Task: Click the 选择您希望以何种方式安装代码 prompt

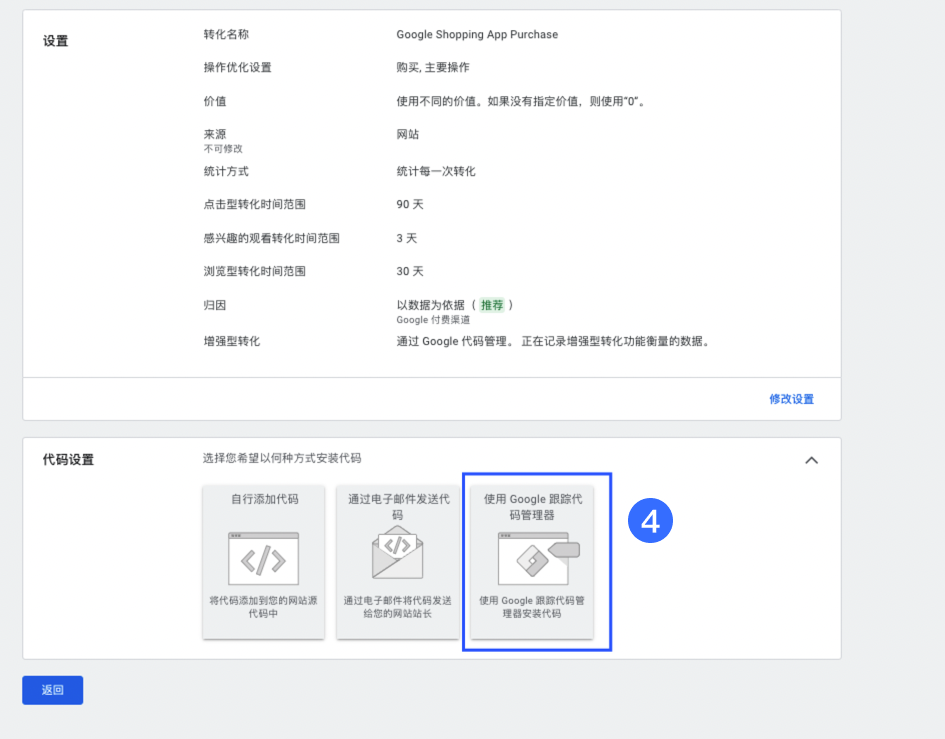Action: click(282, 458)
